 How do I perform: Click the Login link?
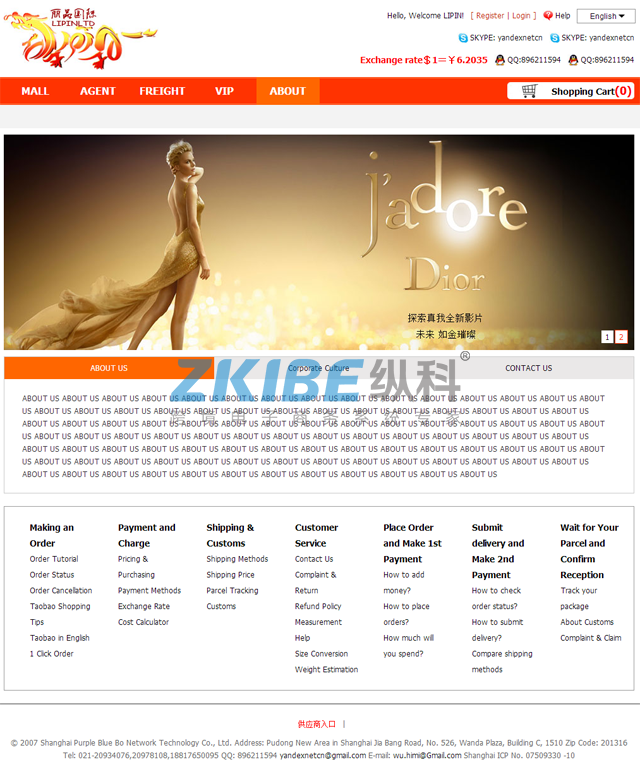tap(521, 16)
